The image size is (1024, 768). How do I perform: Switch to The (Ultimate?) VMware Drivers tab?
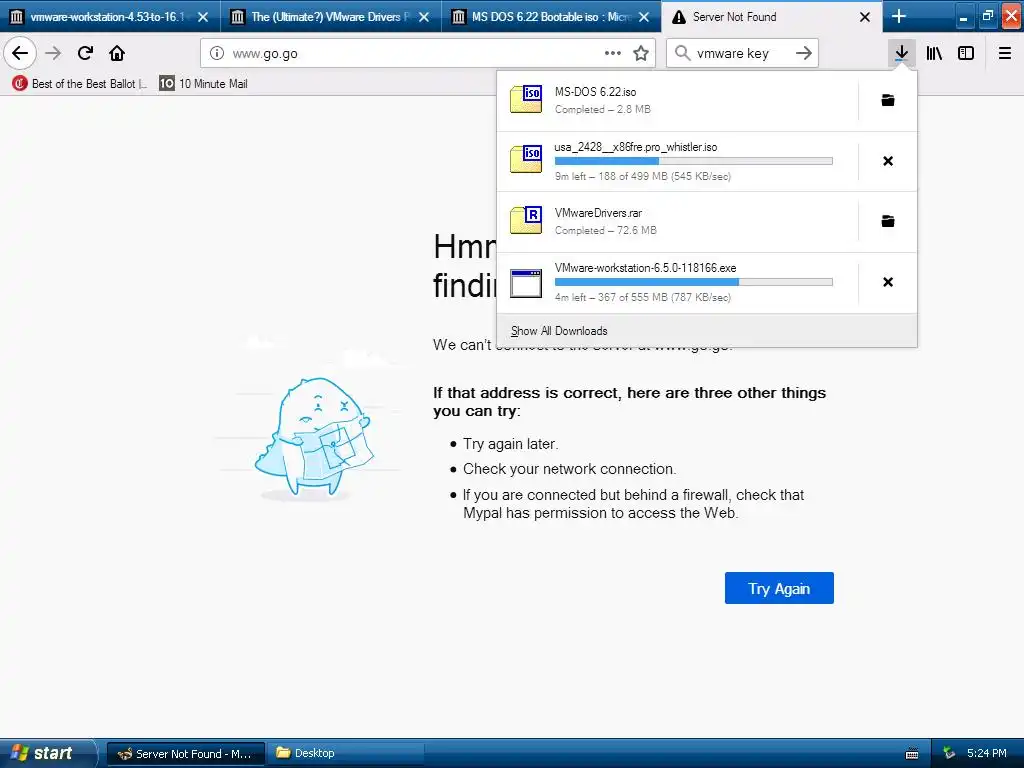pyautogui.click(x=330, y=16)
